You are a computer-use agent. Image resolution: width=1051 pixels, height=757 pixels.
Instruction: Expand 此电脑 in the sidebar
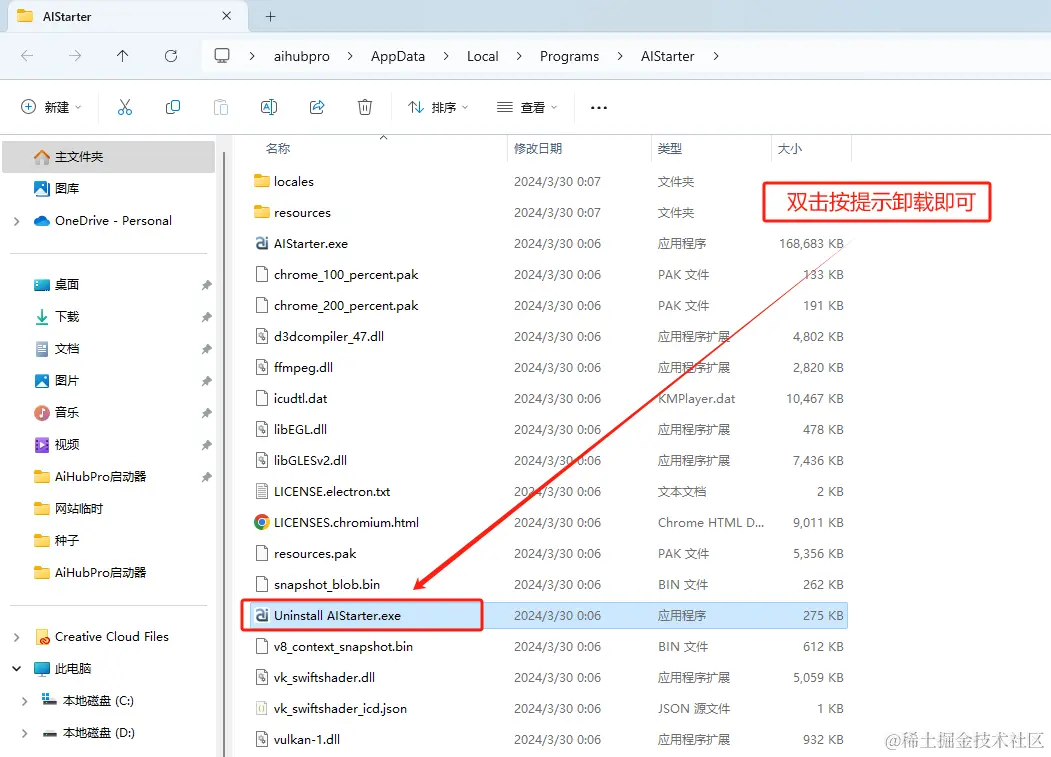click(18, 668)
